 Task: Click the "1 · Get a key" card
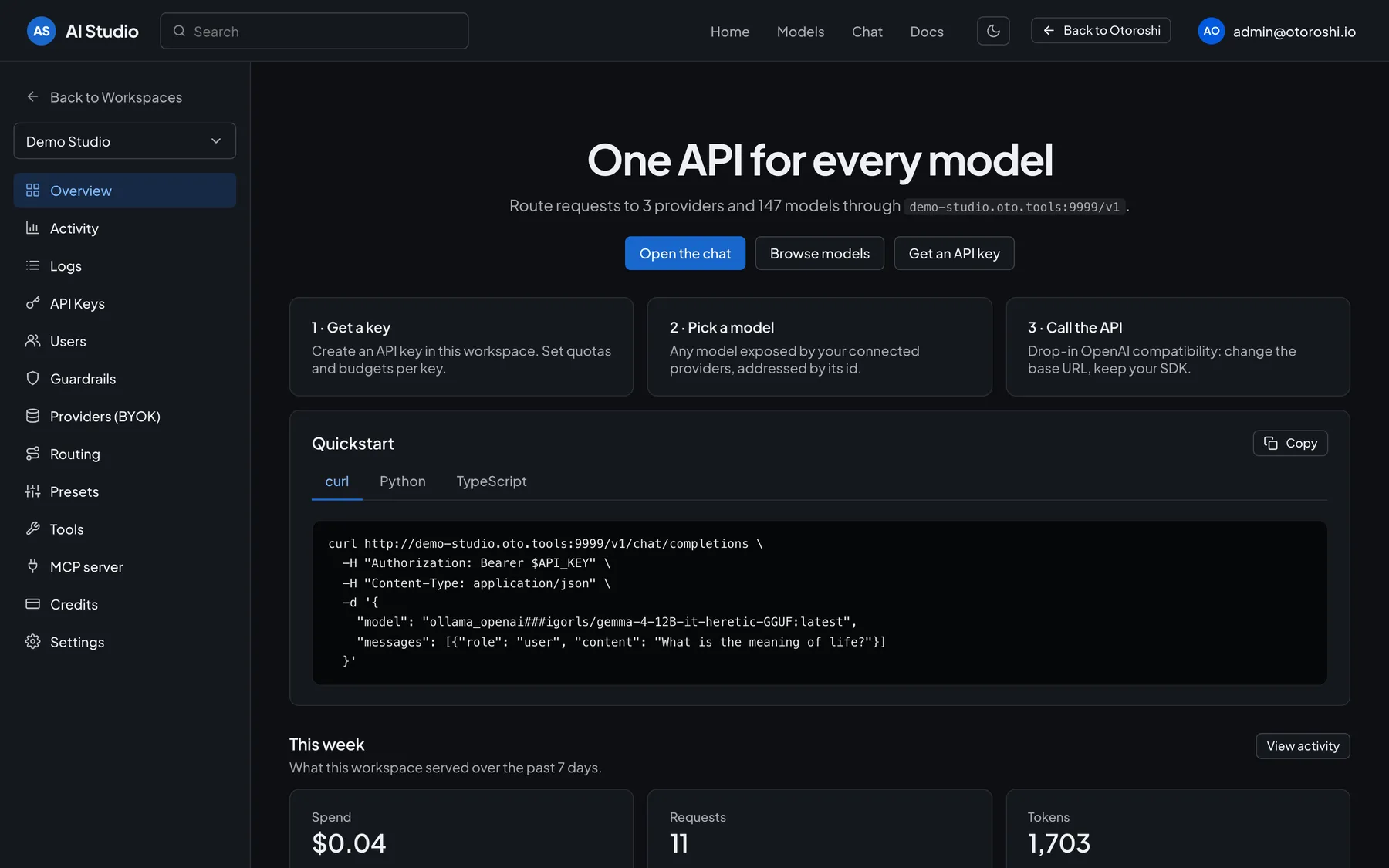click(x=461, y=346)
